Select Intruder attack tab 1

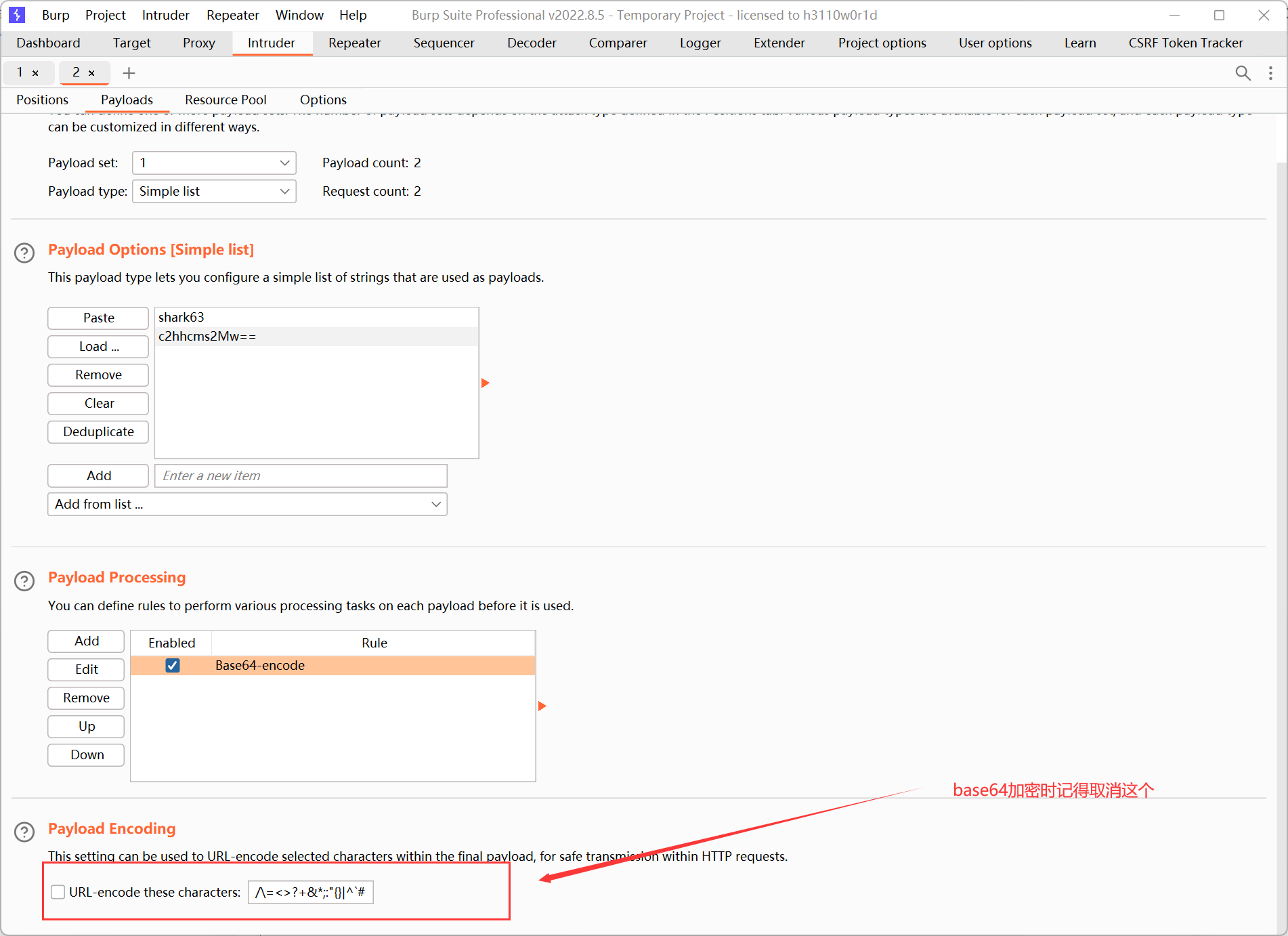click(x=20, y=72)
